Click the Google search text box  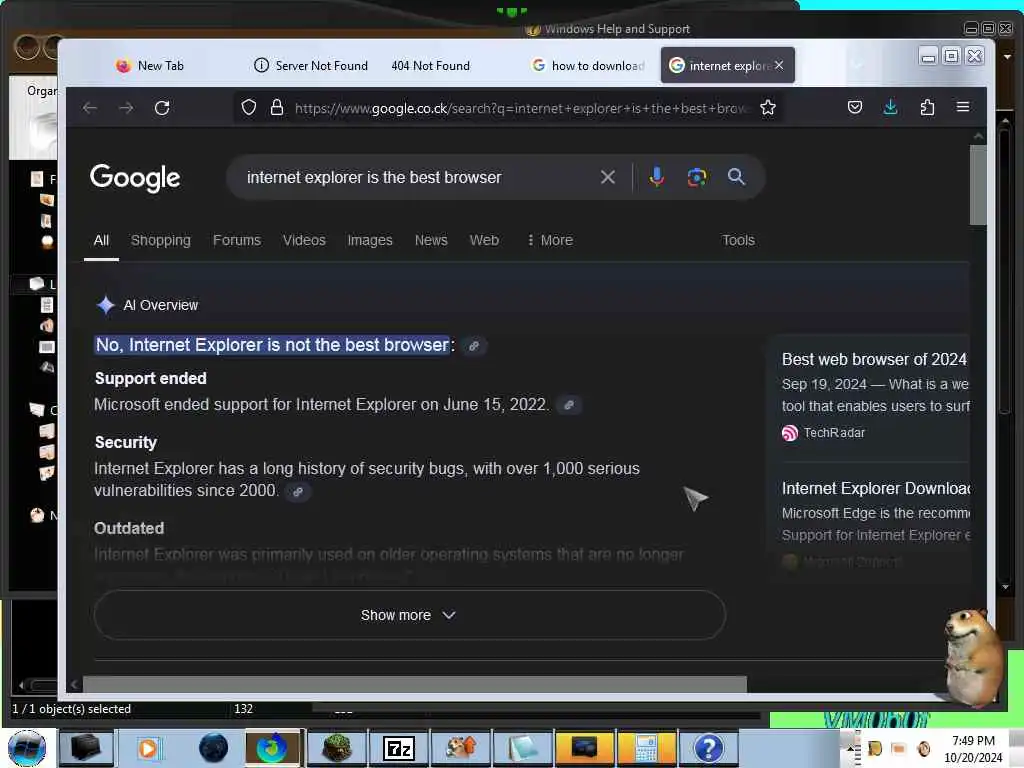point(418,177)
